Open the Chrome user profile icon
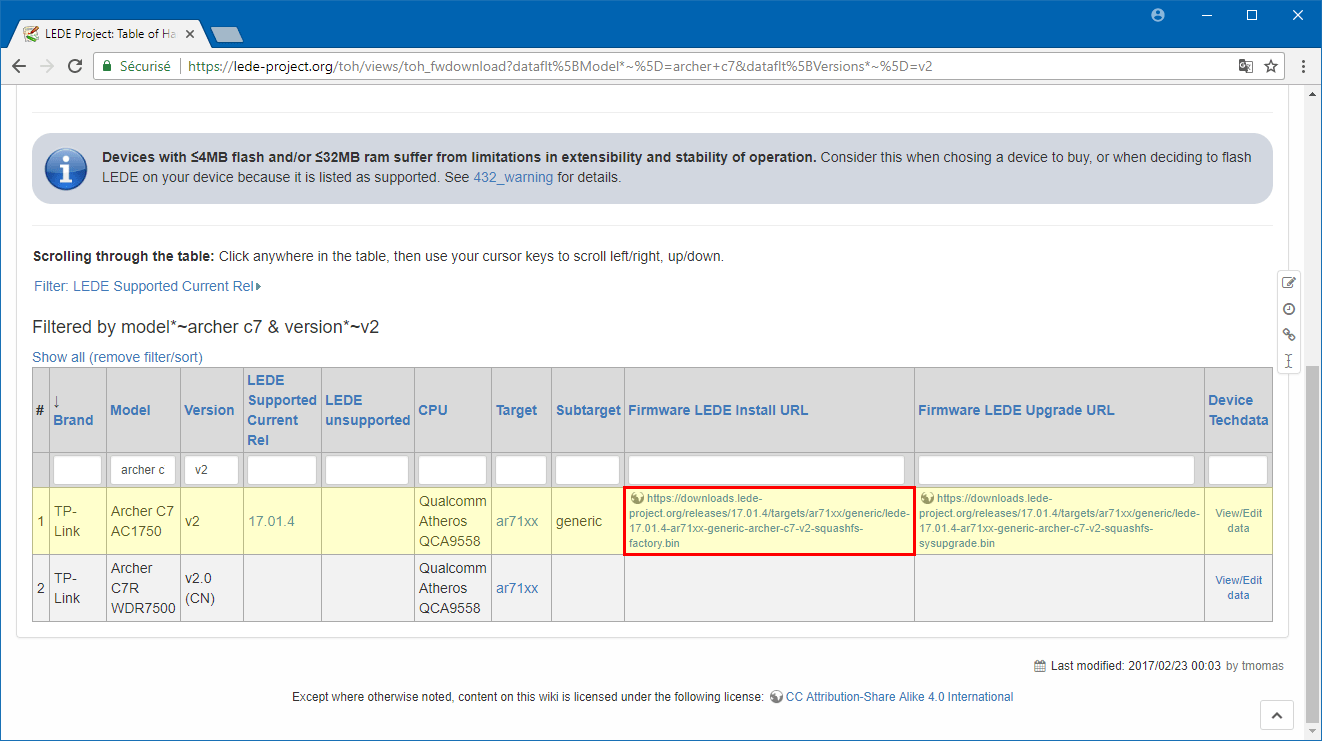Viewport: 1322px width, 741px height. click(x=1158, y=15)
